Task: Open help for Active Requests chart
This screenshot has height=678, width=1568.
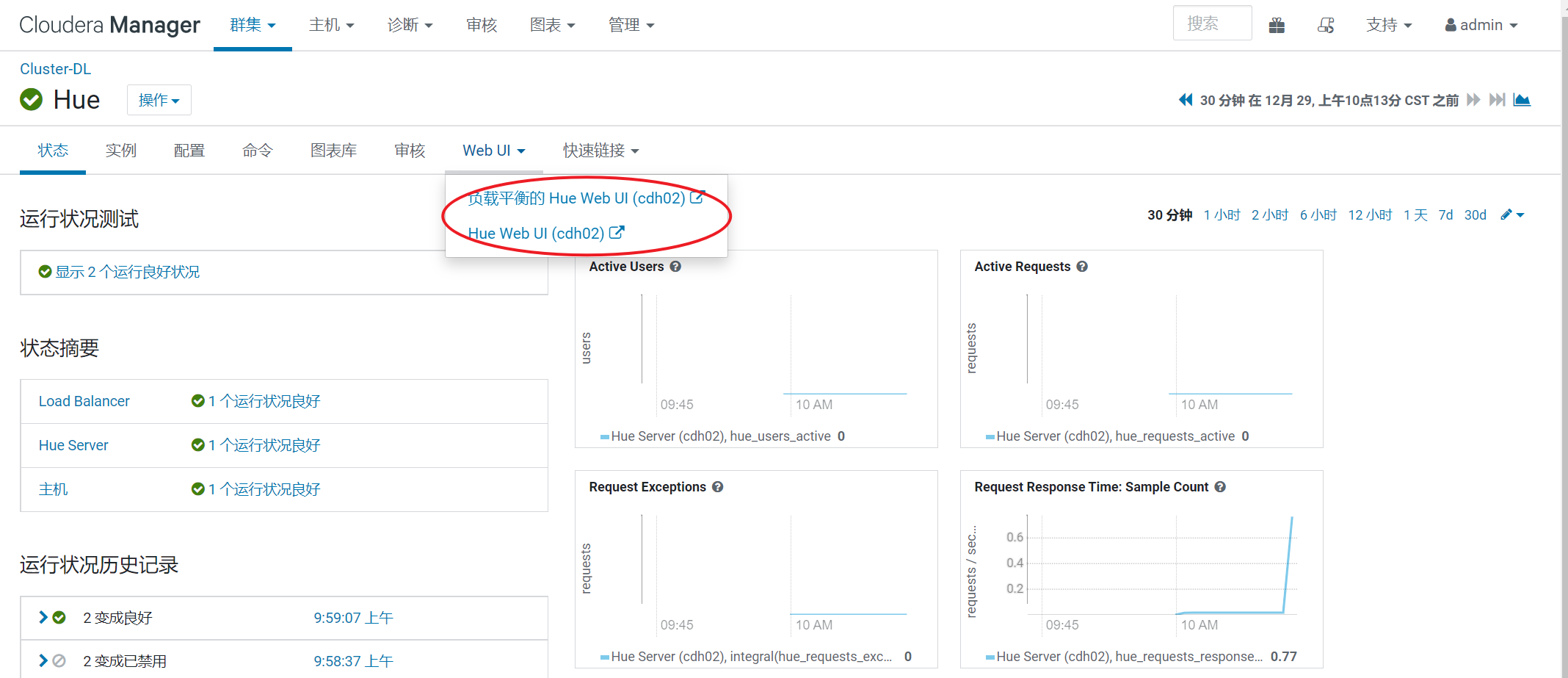Action: 1082,267
